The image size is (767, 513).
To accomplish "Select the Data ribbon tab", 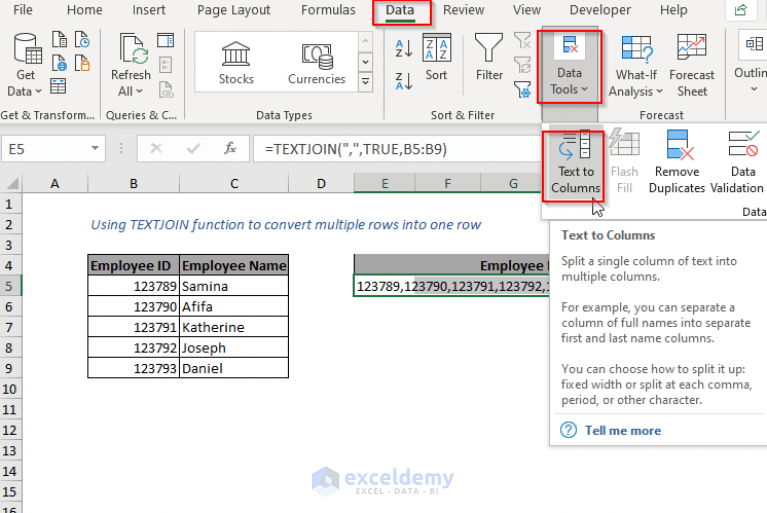I will (x=400, y=10).
